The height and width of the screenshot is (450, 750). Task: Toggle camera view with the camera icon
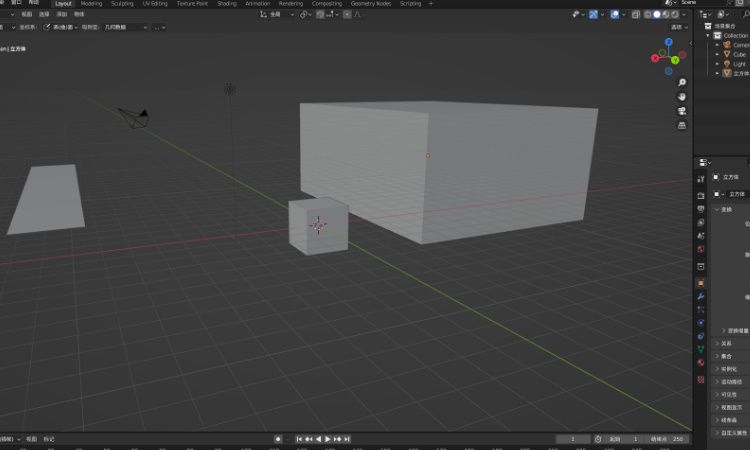tap(682, 111)
